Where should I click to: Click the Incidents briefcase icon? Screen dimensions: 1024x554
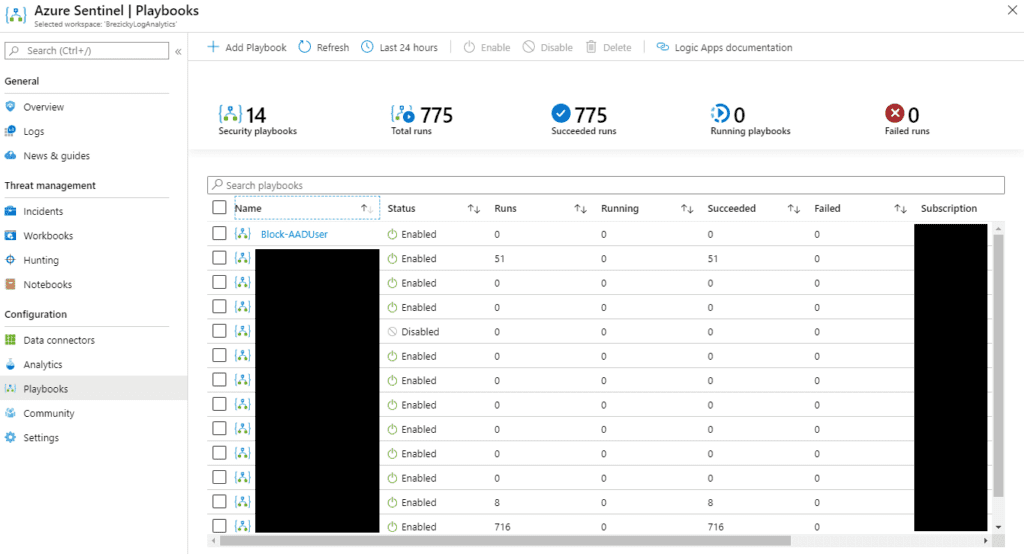(10, 211)
